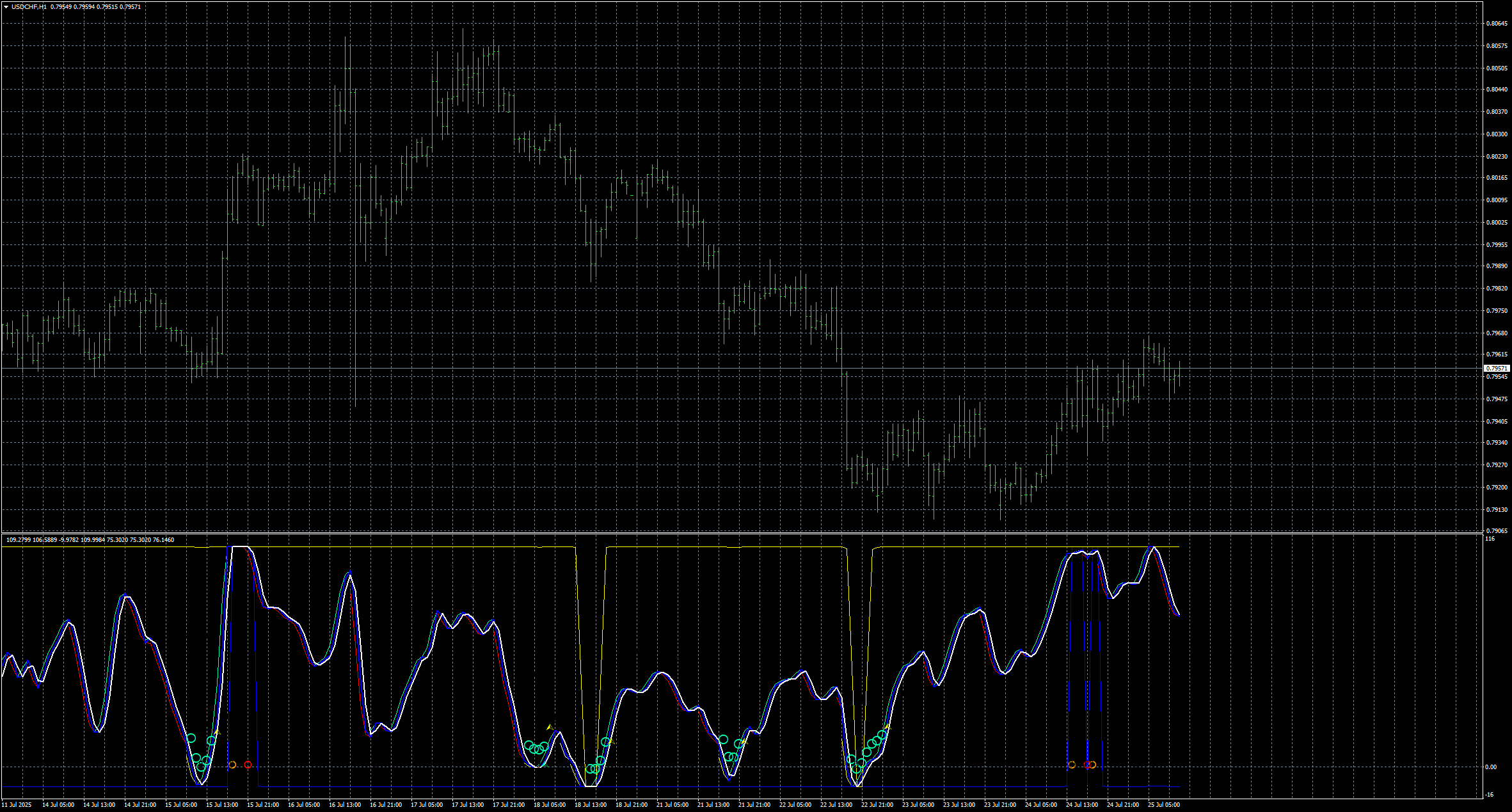Click the OHLC values 0.79549 0.79594 0.79515 0.79571
The image size is (1512, 812).
tap(96, 7)
